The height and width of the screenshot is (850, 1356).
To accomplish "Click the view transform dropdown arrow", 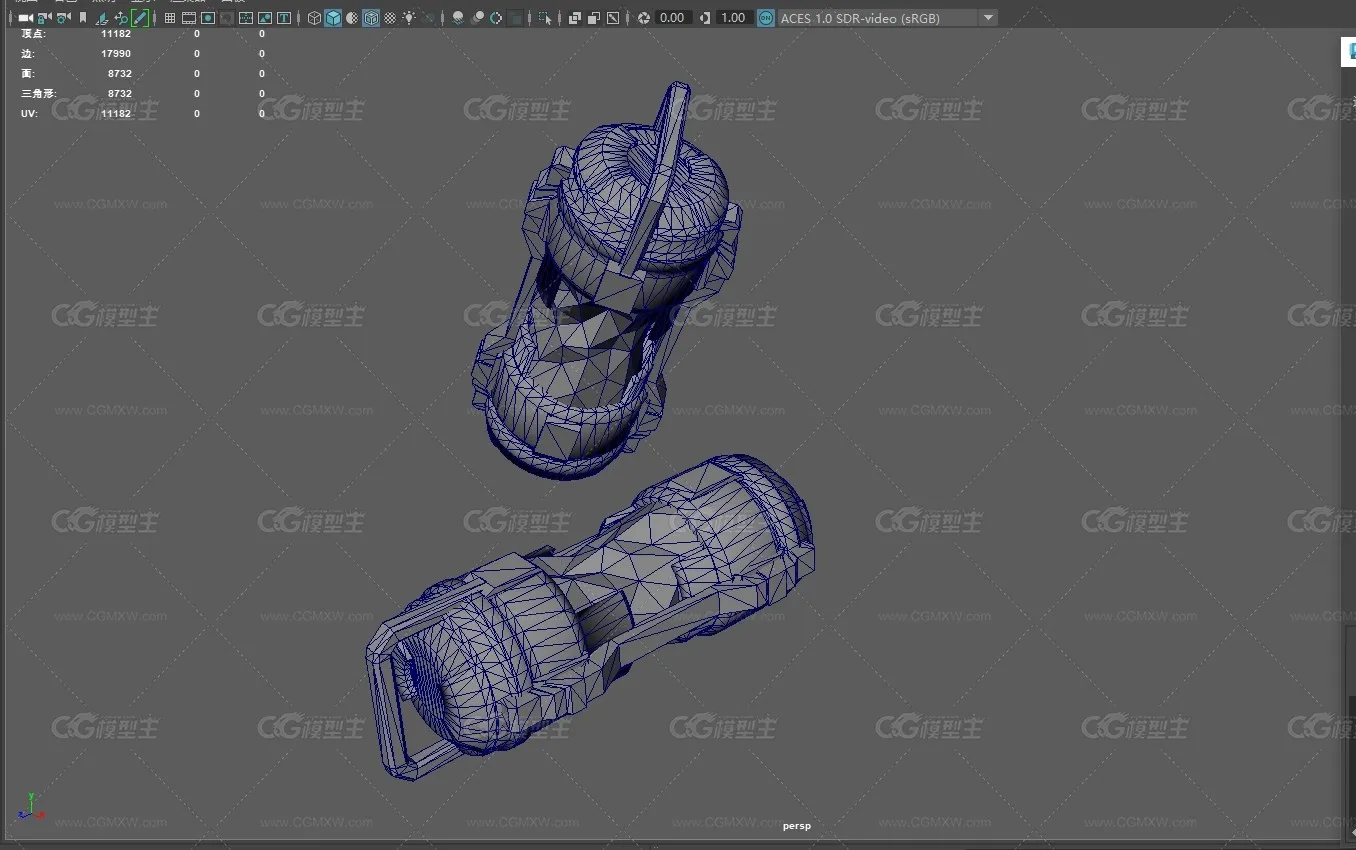I will [x=988, y=18].
